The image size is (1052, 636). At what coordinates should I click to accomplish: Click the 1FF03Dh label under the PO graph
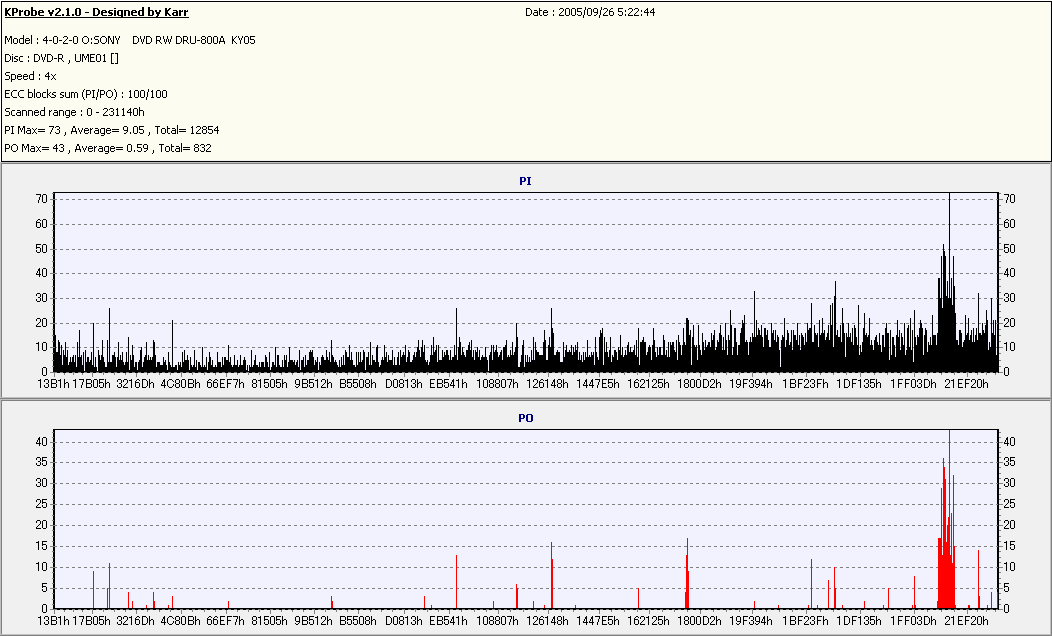pos(913,621)
